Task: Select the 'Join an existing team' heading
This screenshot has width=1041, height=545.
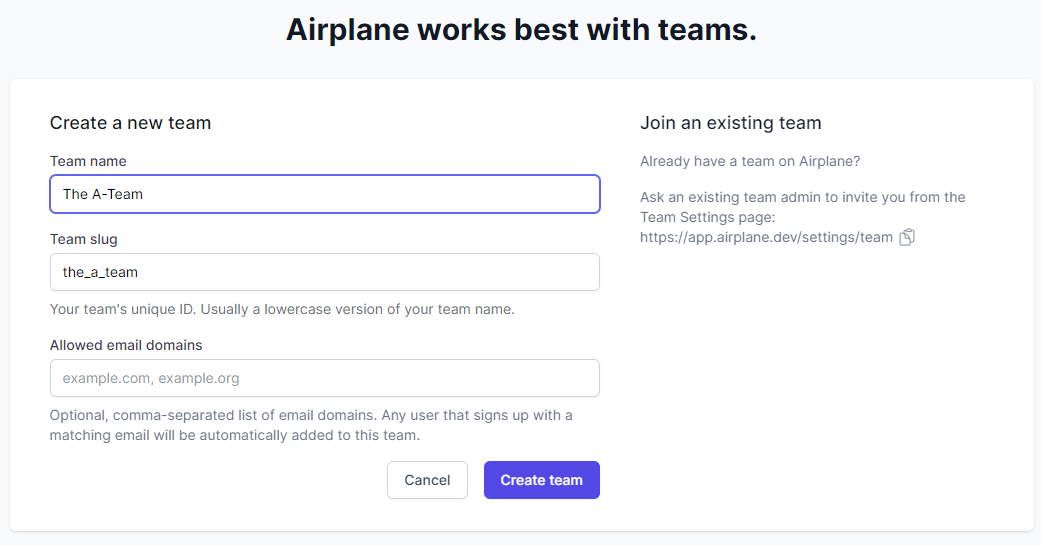Action: coord(731,123)
